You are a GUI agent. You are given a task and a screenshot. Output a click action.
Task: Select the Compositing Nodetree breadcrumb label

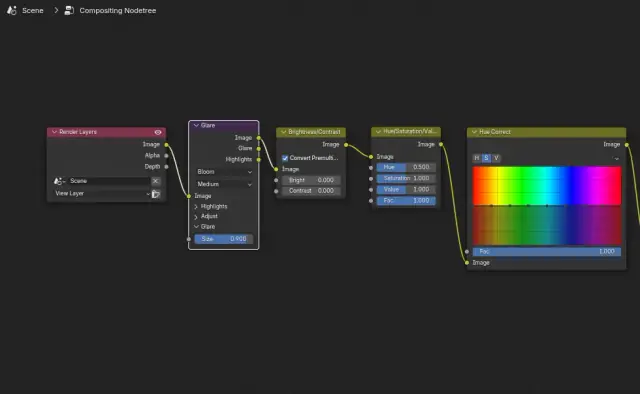(118, 11)
